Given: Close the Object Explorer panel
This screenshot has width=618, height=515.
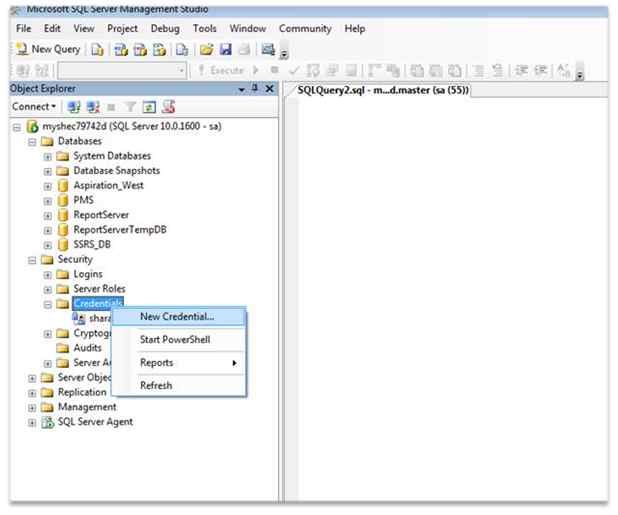Looking at the screenshot, I should (x=270, y=89).
